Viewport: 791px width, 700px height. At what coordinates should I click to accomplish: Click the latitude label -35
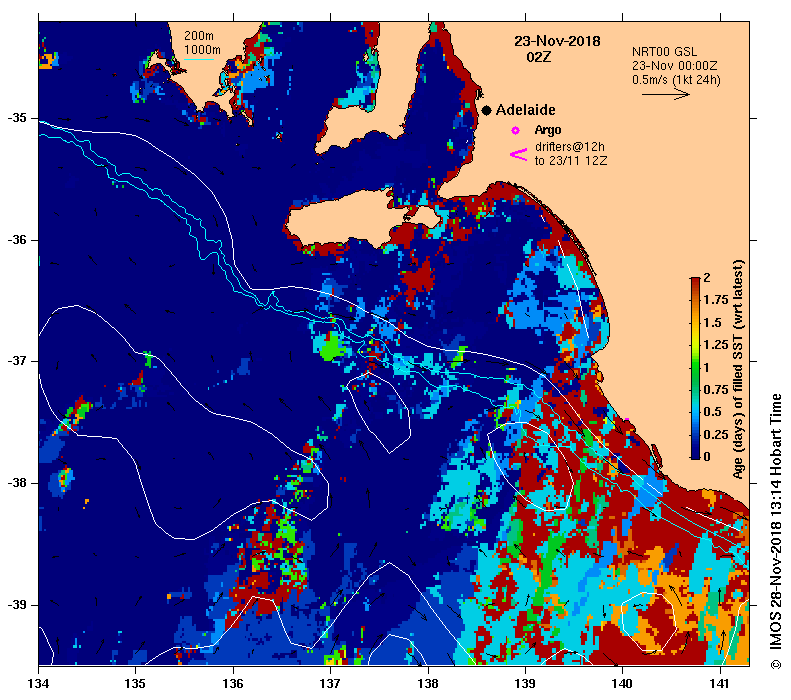pos(17,118)
